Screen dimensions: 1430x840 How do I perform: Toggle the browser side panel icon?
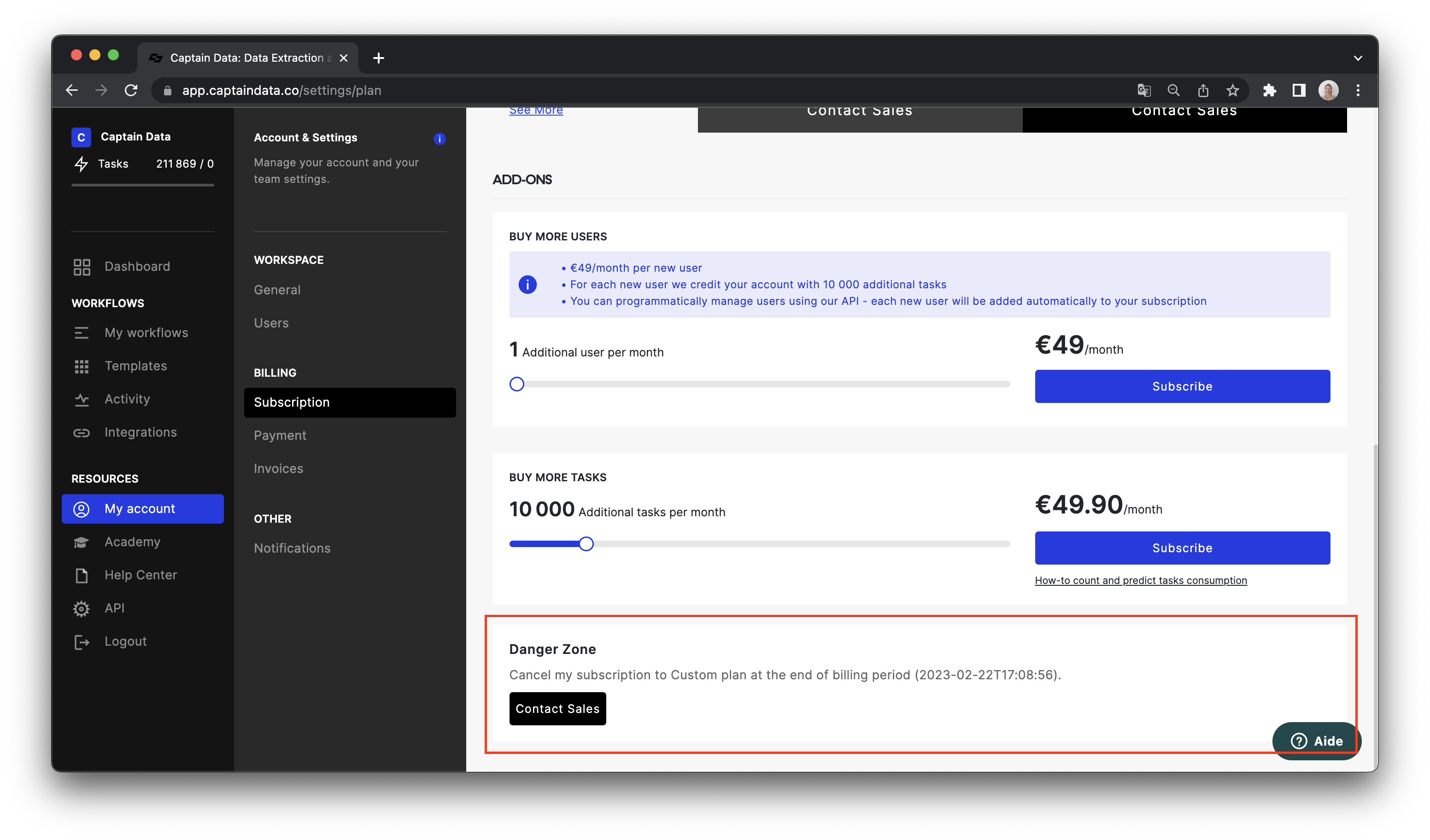[1299, 90]
